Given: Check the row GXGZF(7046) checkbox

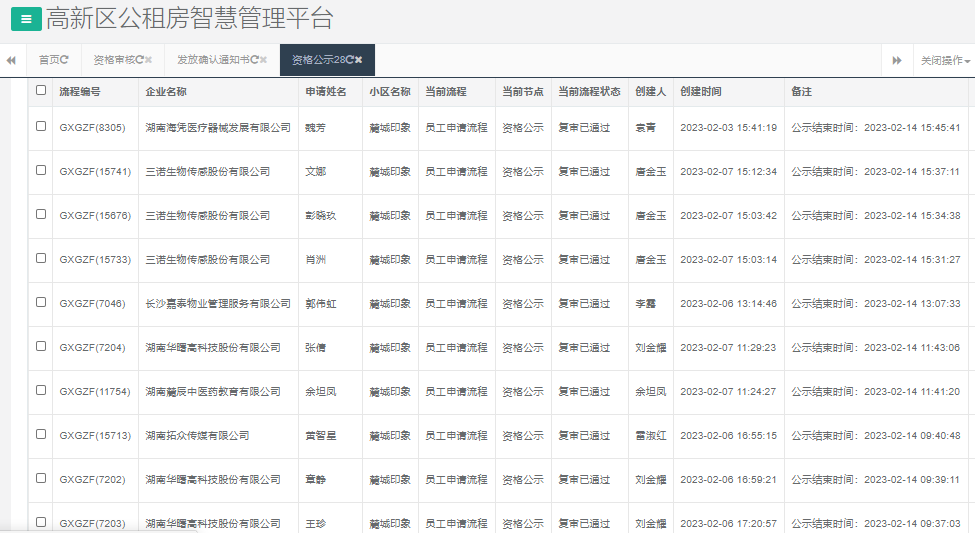Looking at the screenshot, I should click(x=41, y=302).
